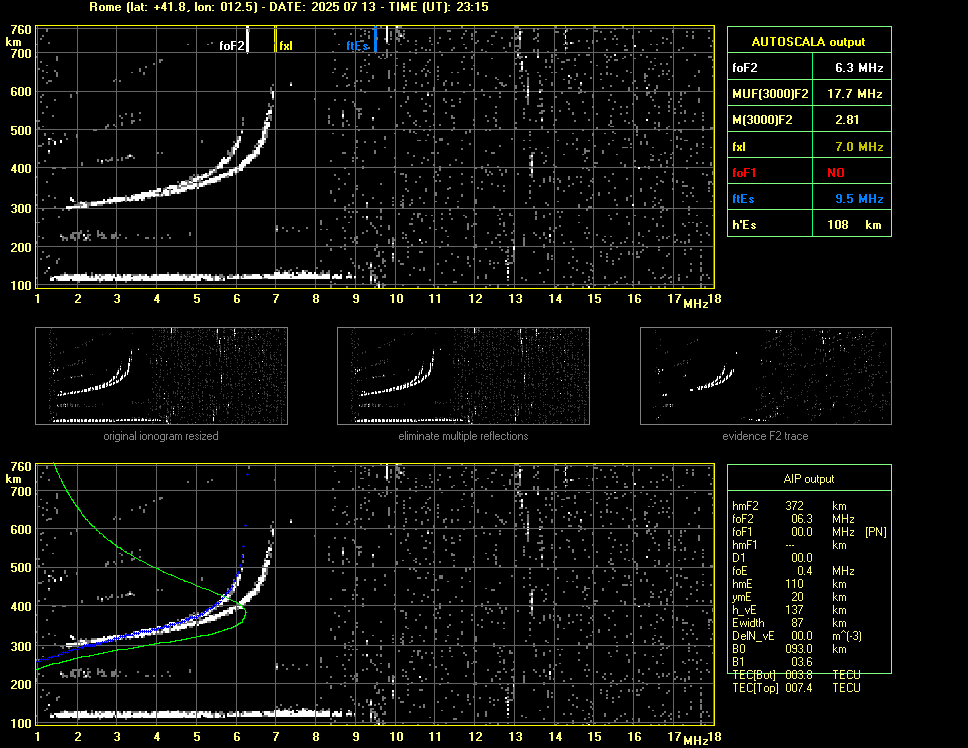The width and height of the screenshot is (968, 748).
Task: Select the foE 0.4 MHz row
Action: 793,571
